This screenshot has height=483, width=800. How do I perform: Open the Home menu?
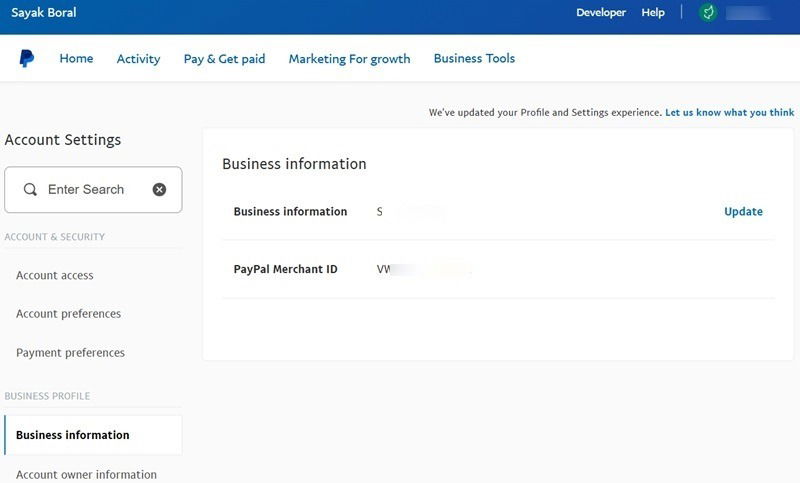(77, 59)
